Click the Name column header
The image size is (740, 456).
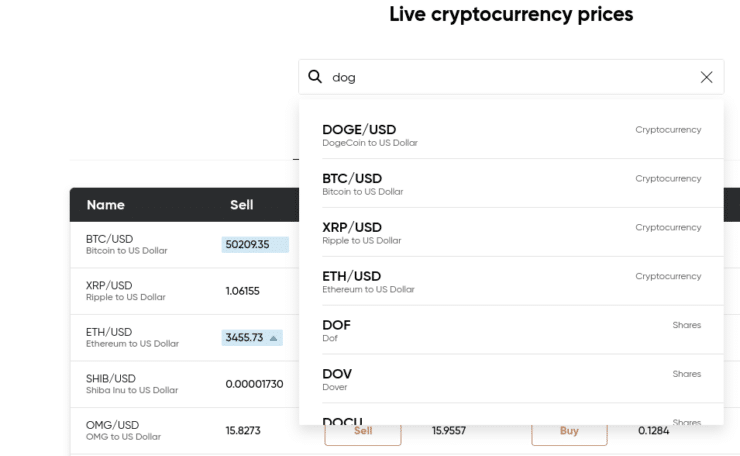tap(106, 205)
